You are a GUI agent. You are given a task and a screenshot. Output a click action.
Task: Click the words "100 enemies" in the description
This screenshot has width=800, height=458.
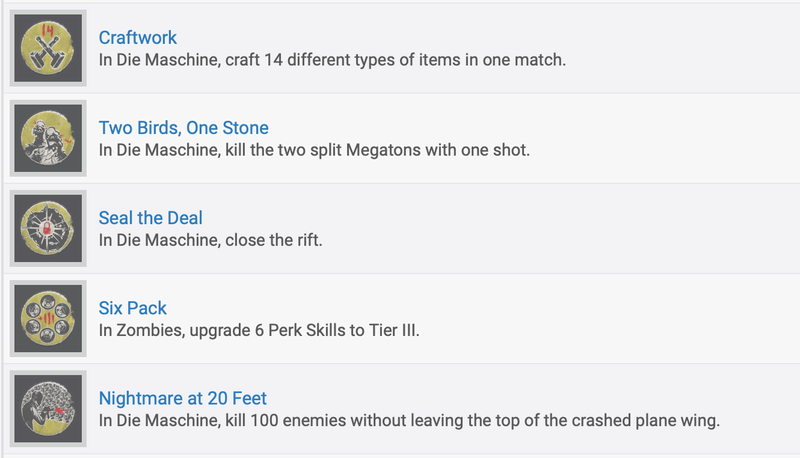pyautogui.click(x=306, y=421)
